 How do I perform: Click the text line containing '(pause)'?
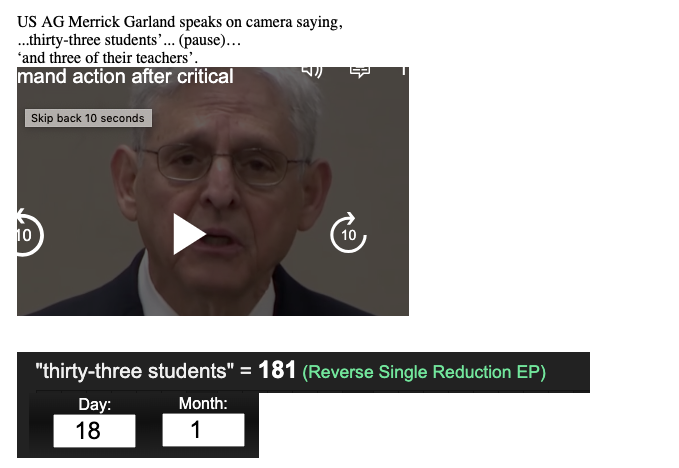129,40
